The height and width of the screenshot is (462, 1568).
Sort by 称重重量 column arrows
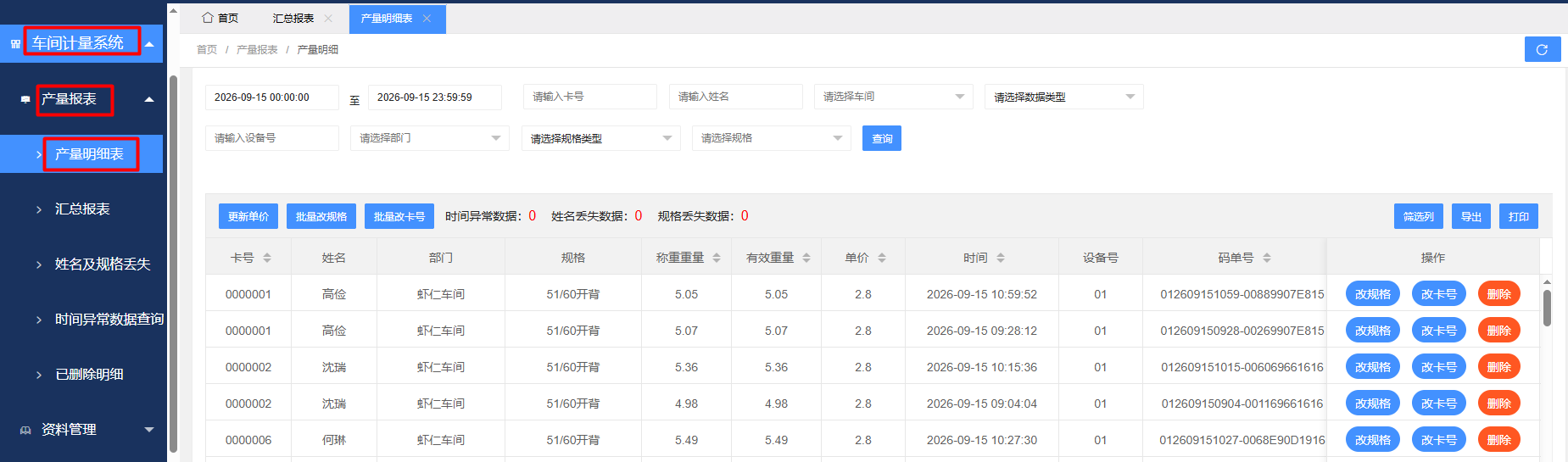tap(717, 258)
